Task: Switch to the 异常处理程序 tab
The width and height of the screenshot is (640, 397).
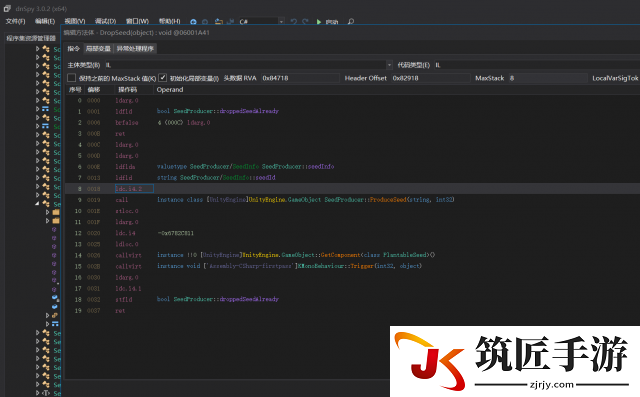Action: click(135, 49)
